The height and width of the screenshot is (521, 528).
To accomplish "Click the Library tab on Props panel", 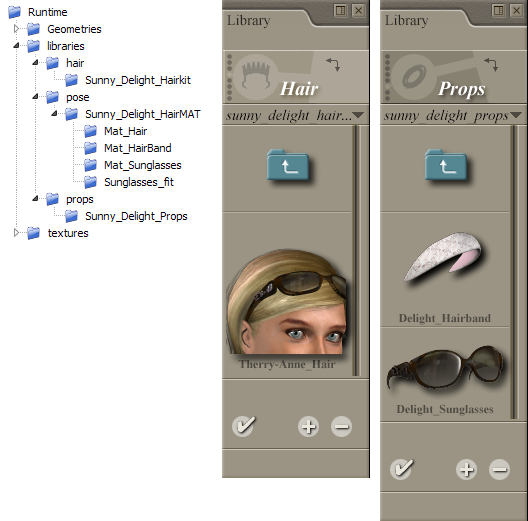I will tap(406, 21).
